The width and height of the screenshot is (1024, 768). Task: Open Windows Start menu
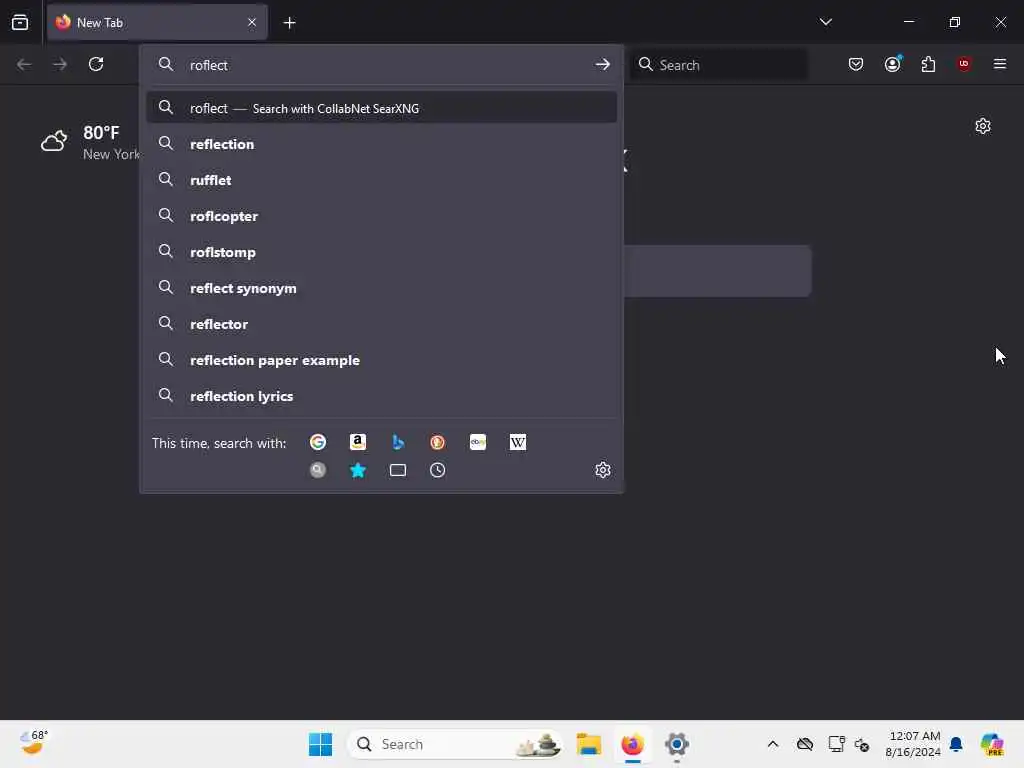point(320,744)
